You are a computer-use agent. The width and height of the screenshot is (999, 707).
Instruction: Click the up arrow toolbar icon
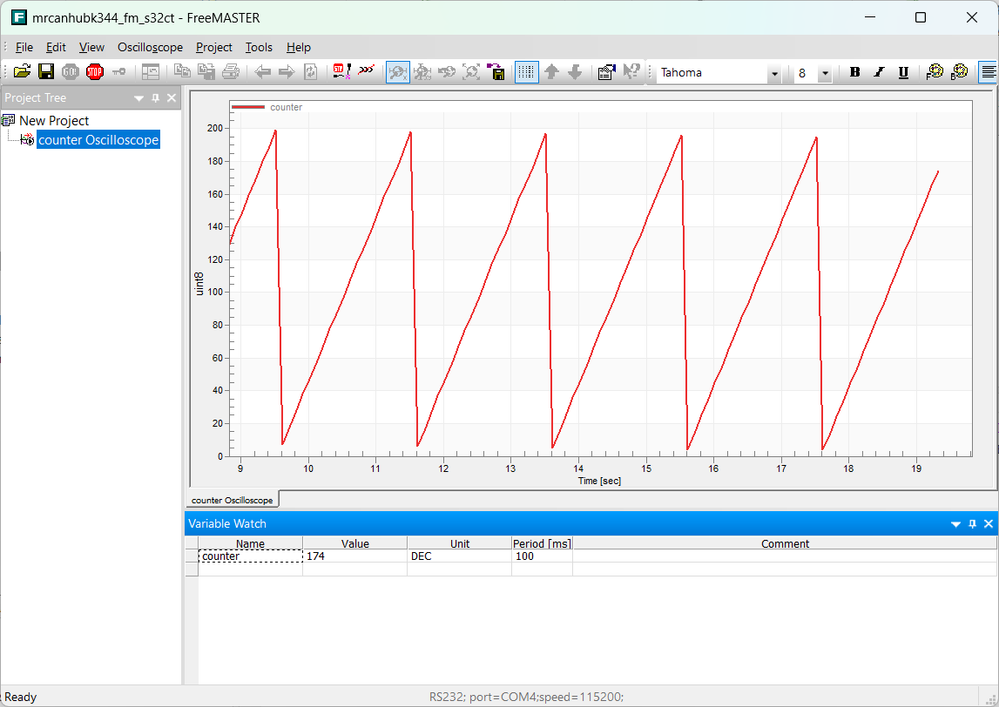[552, 72]
